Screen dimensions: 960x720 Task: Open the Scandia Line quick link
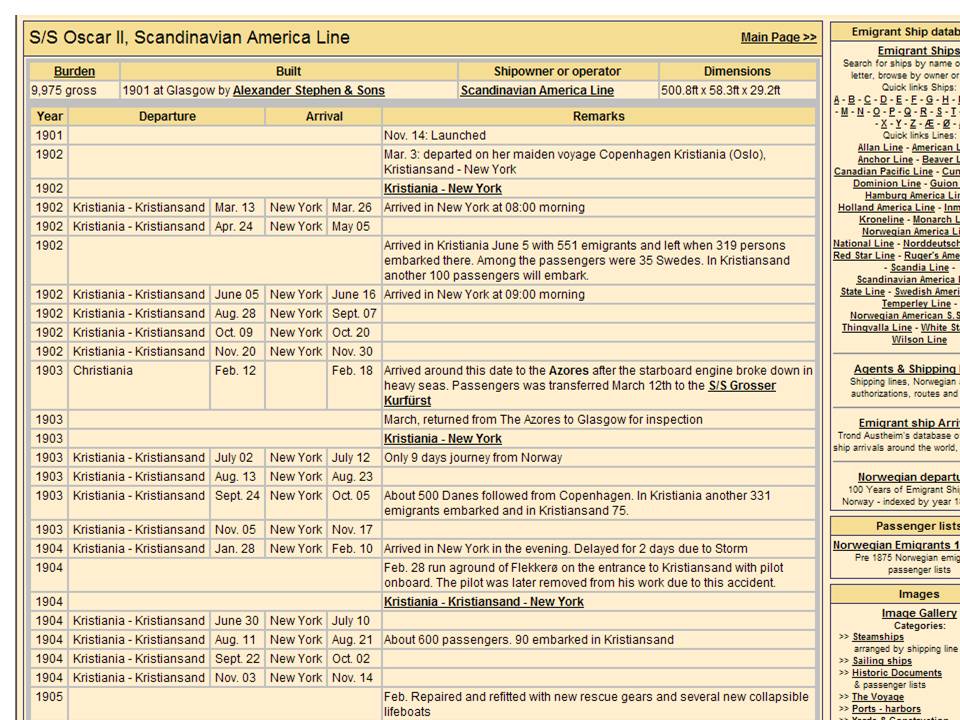coord(920,268)
